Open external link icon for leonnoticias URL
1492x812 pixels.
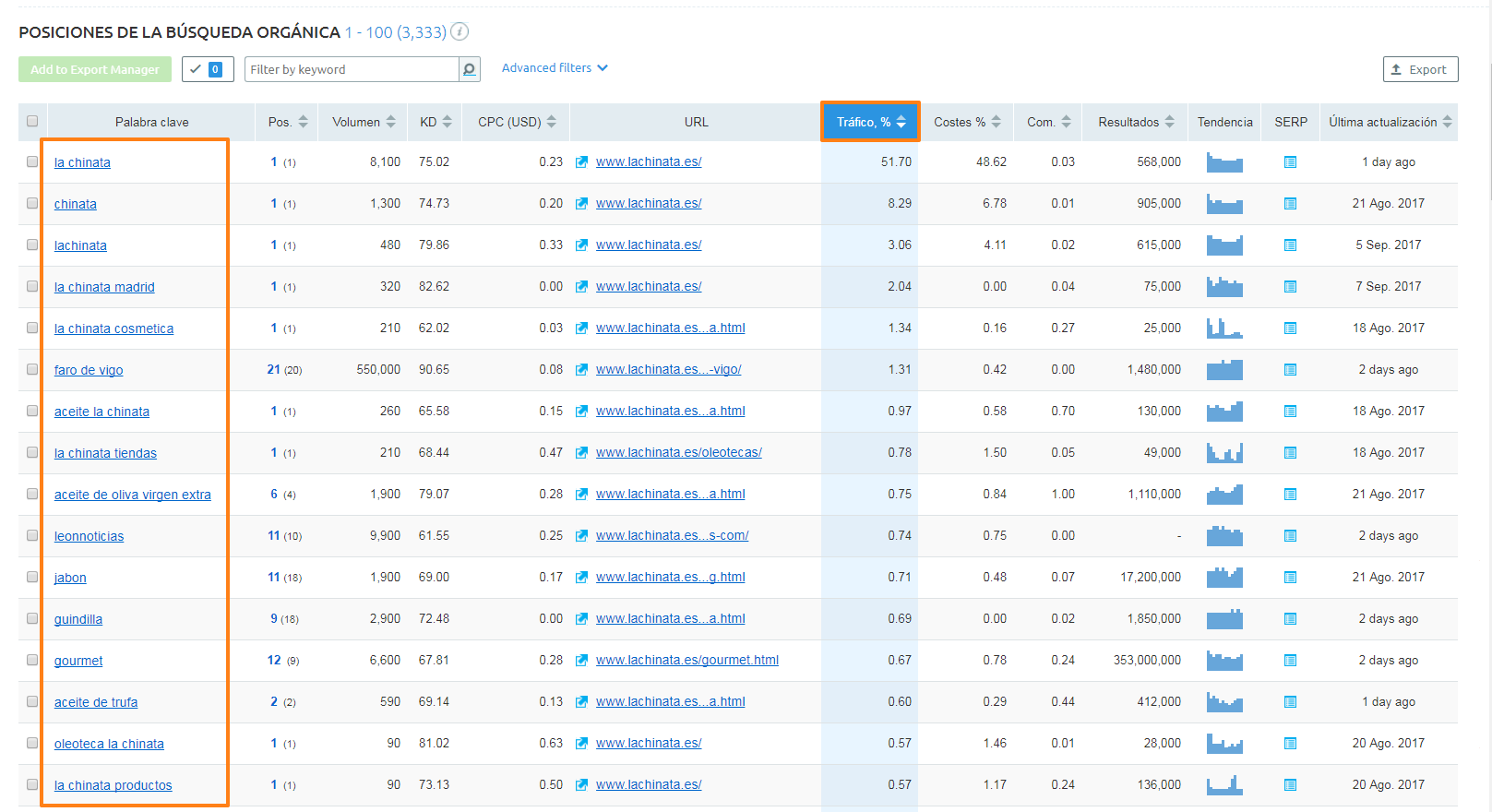[x=582, y=536]
